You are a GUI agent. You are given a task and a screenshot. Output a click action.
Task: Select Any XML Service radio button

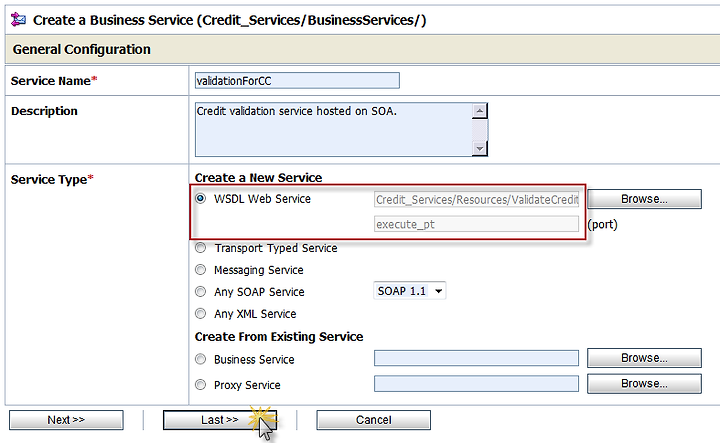coord(201,314)
